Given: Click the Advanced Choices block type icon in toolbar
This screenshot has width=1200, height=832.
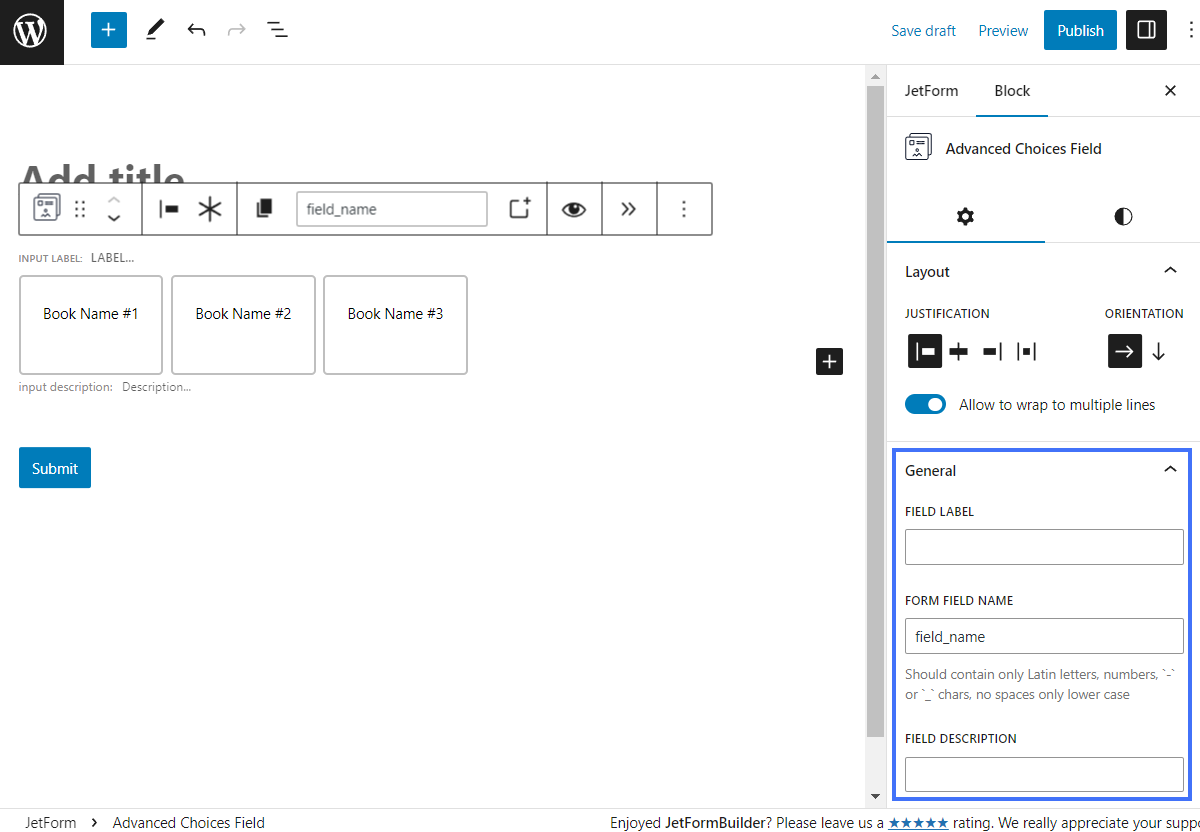Looking at the screenshot, I should point(46,209).
